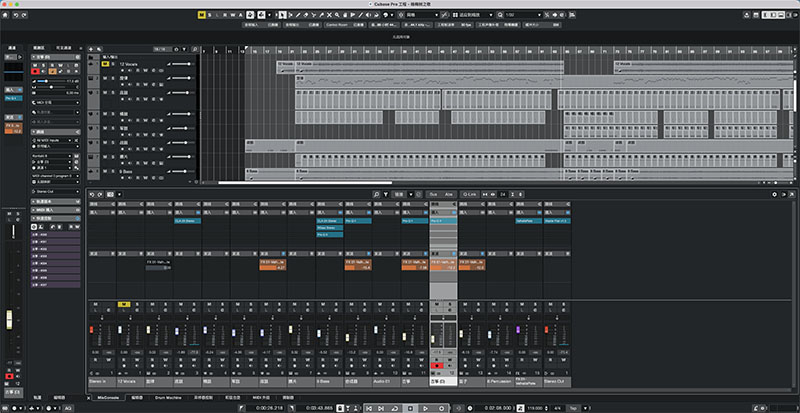Toggle the global Solo S button in toolbar
The height and width of the screenshot is (413, 800).
click(209, 15)
